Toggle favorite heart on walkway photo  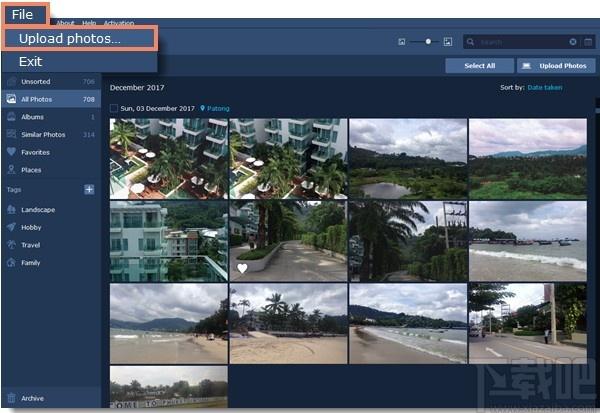click(x=242, y=268)
